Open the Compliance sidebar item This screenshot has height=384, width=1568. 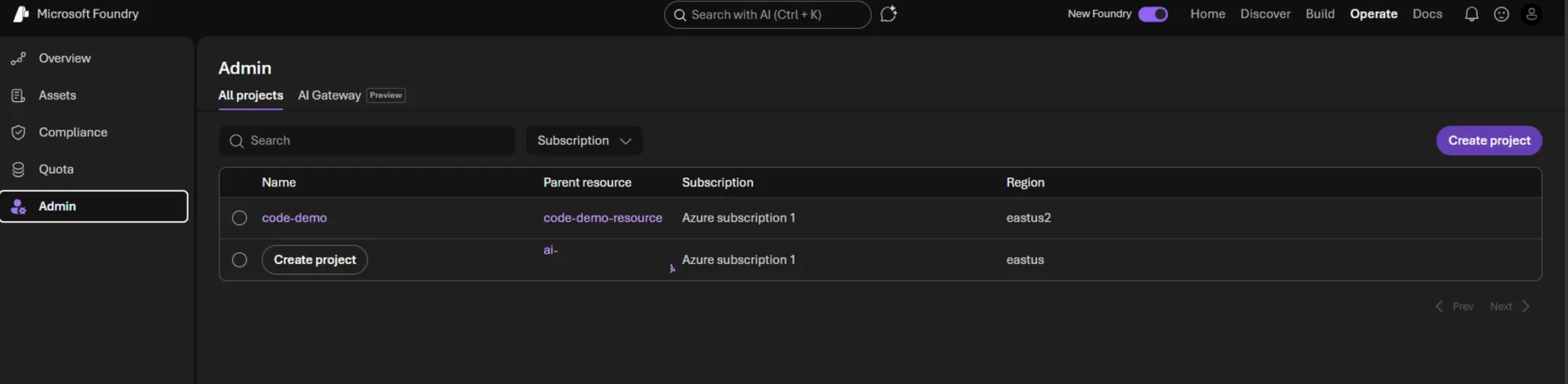click(94, 132)
